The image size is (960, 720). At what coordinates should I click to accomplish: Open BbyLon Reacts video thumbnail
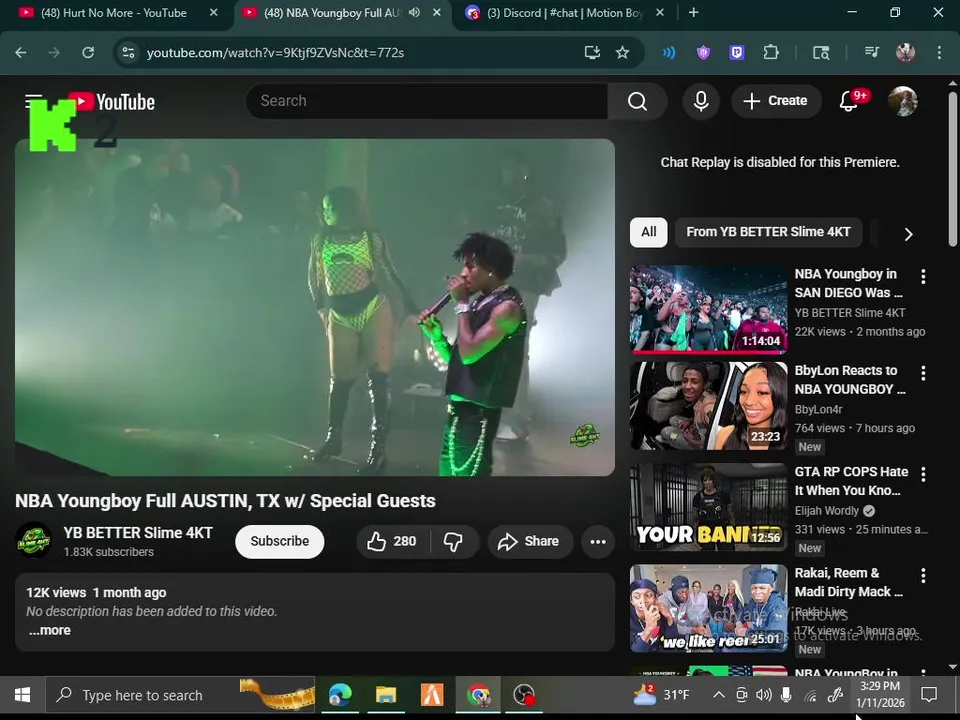click(708, 406)
